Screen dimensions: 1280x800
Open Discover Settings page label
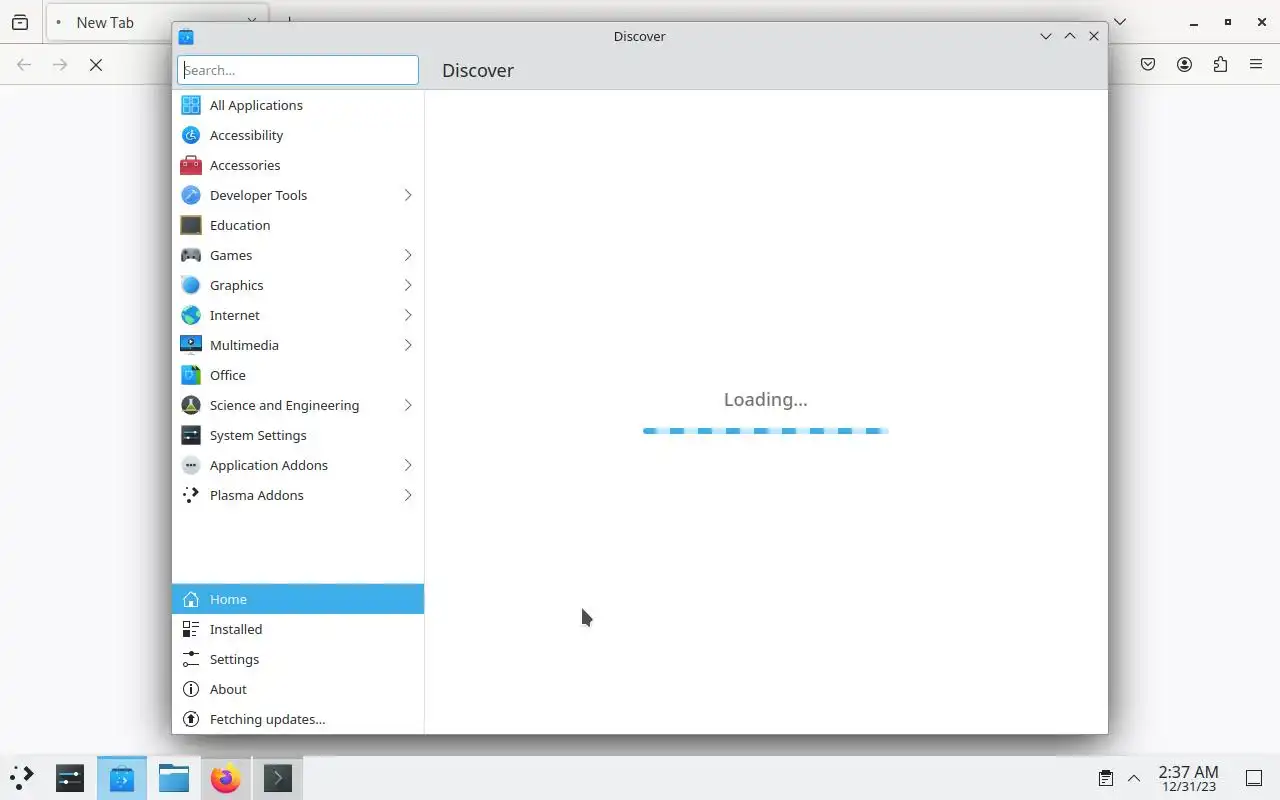tap(234, 659)
